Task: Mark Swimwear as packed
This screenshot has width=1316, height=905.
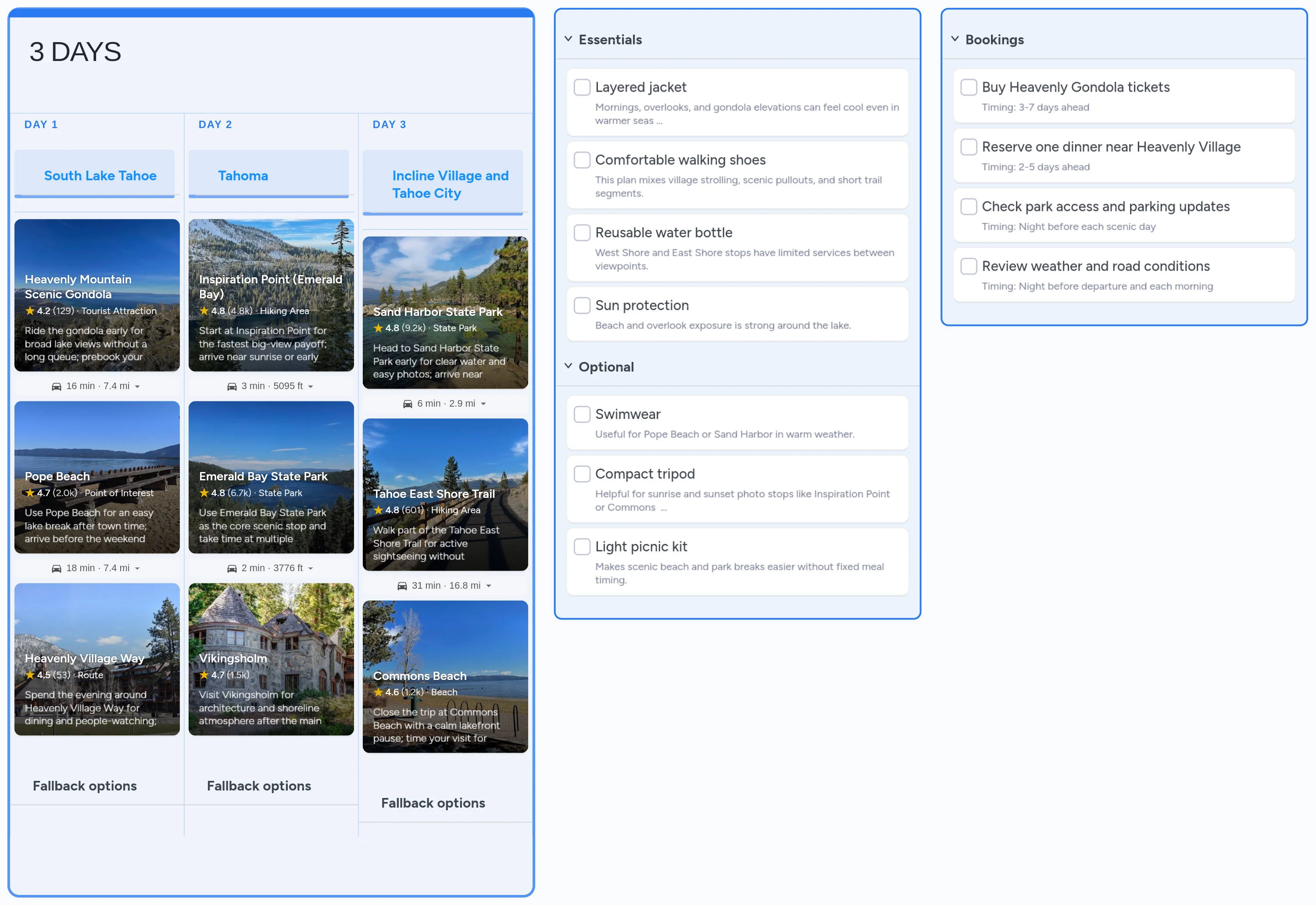Action: click(x=582, y=414)
